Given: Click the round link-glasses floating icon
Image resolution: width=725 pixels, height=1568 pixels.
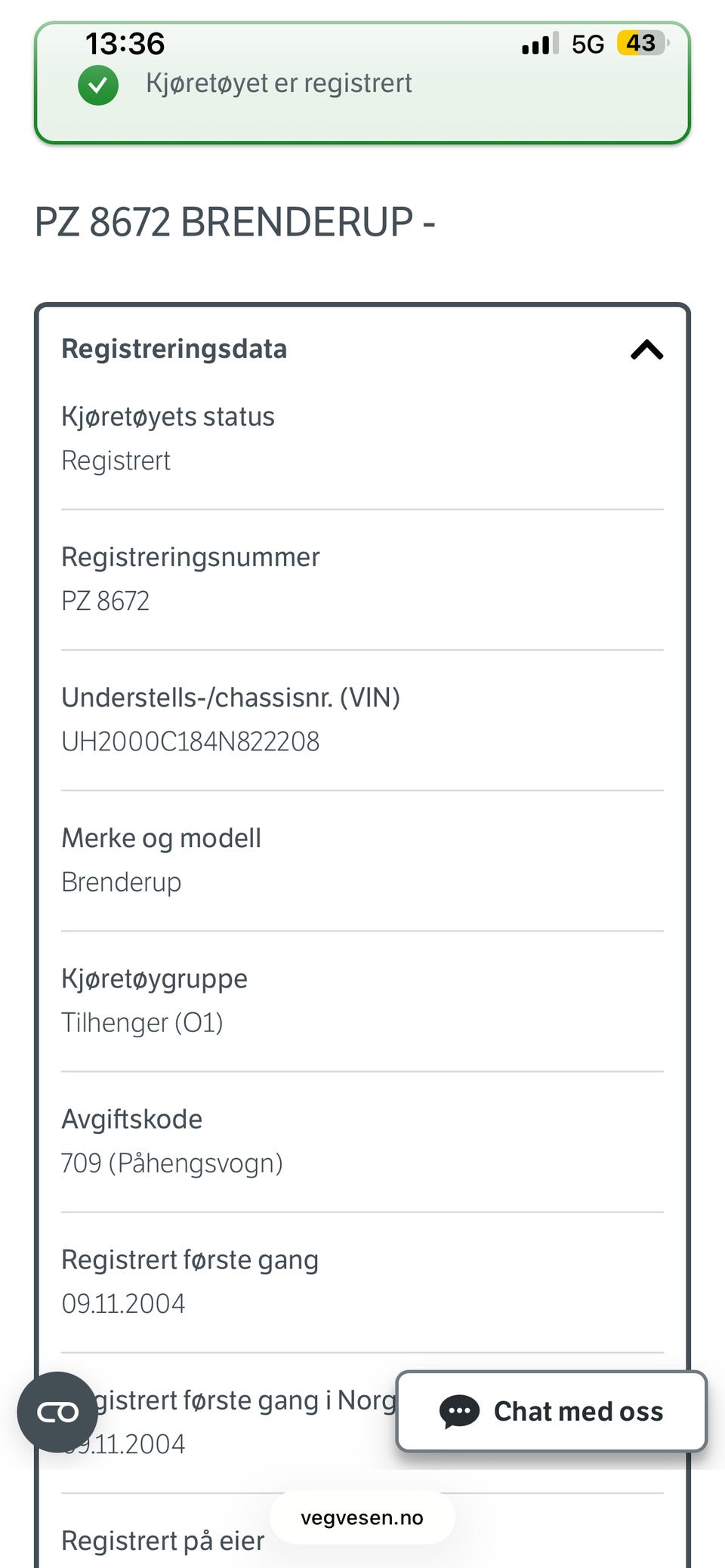Looking at the screenshot, I should point(57,1412).
